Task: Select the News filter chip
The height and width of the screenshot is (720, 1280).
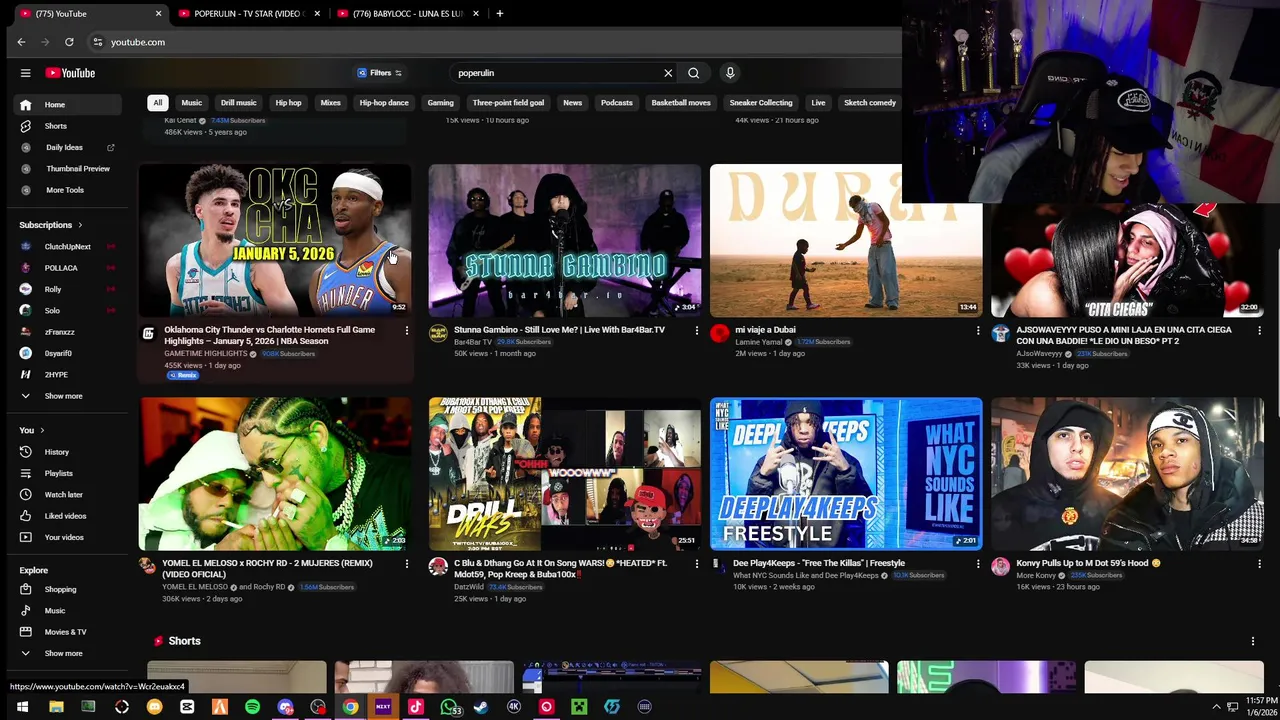Action: [572, 102]
